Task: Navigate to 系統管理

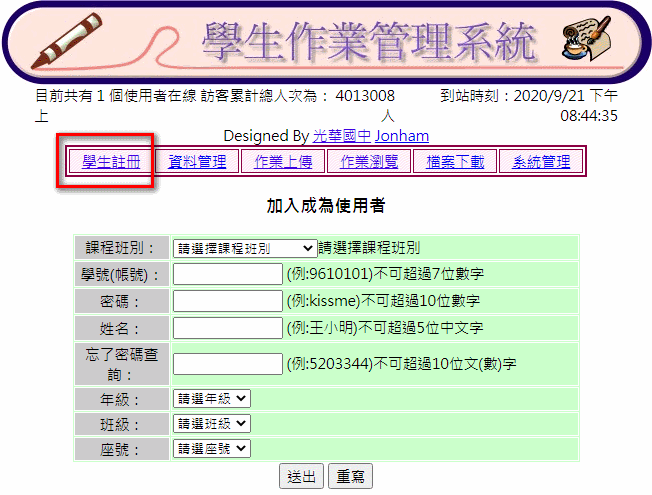Action: click(x=541, y=162)
